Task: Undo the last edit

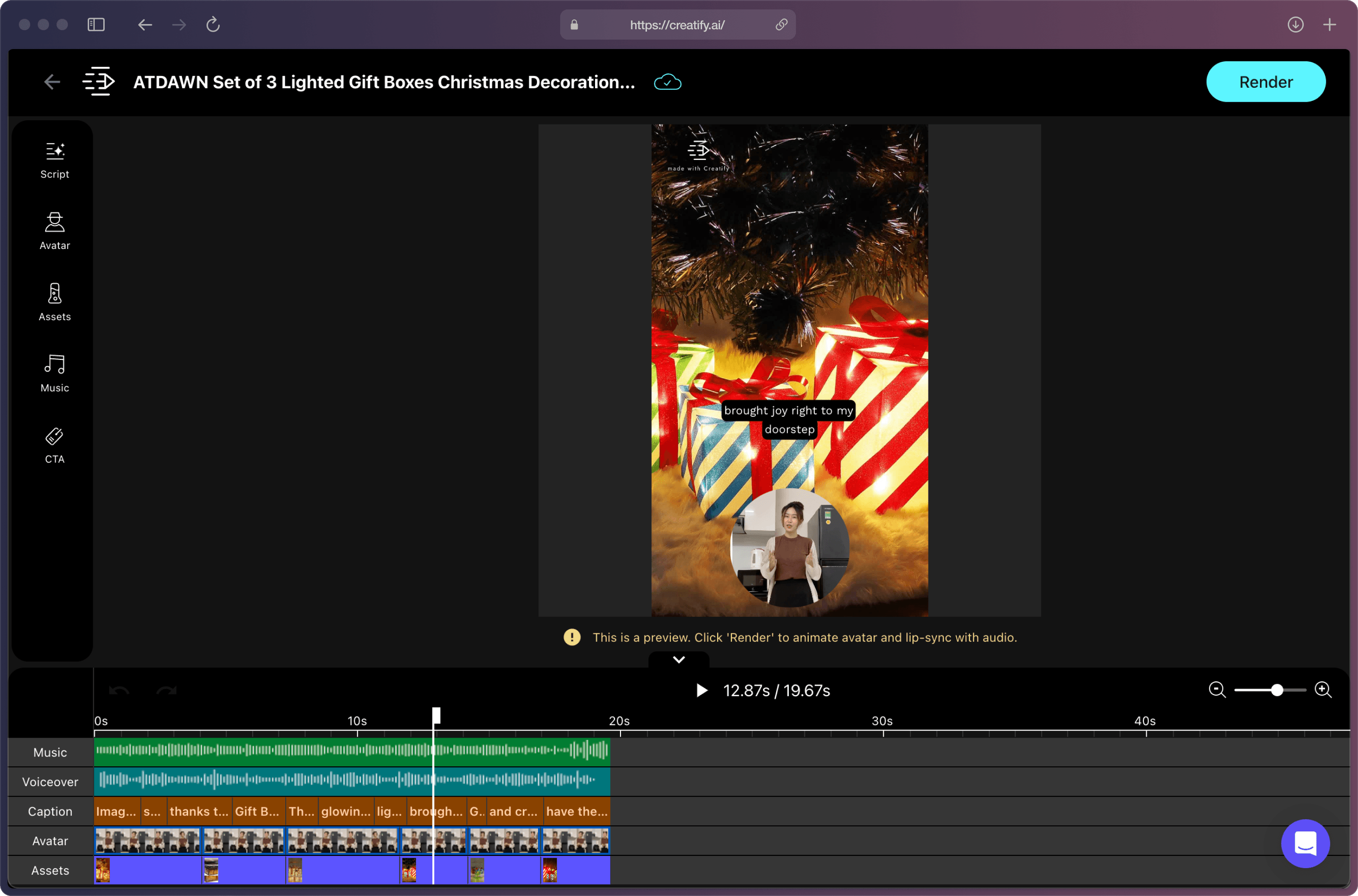Action: pyautogui.click(x=119, y=690)
